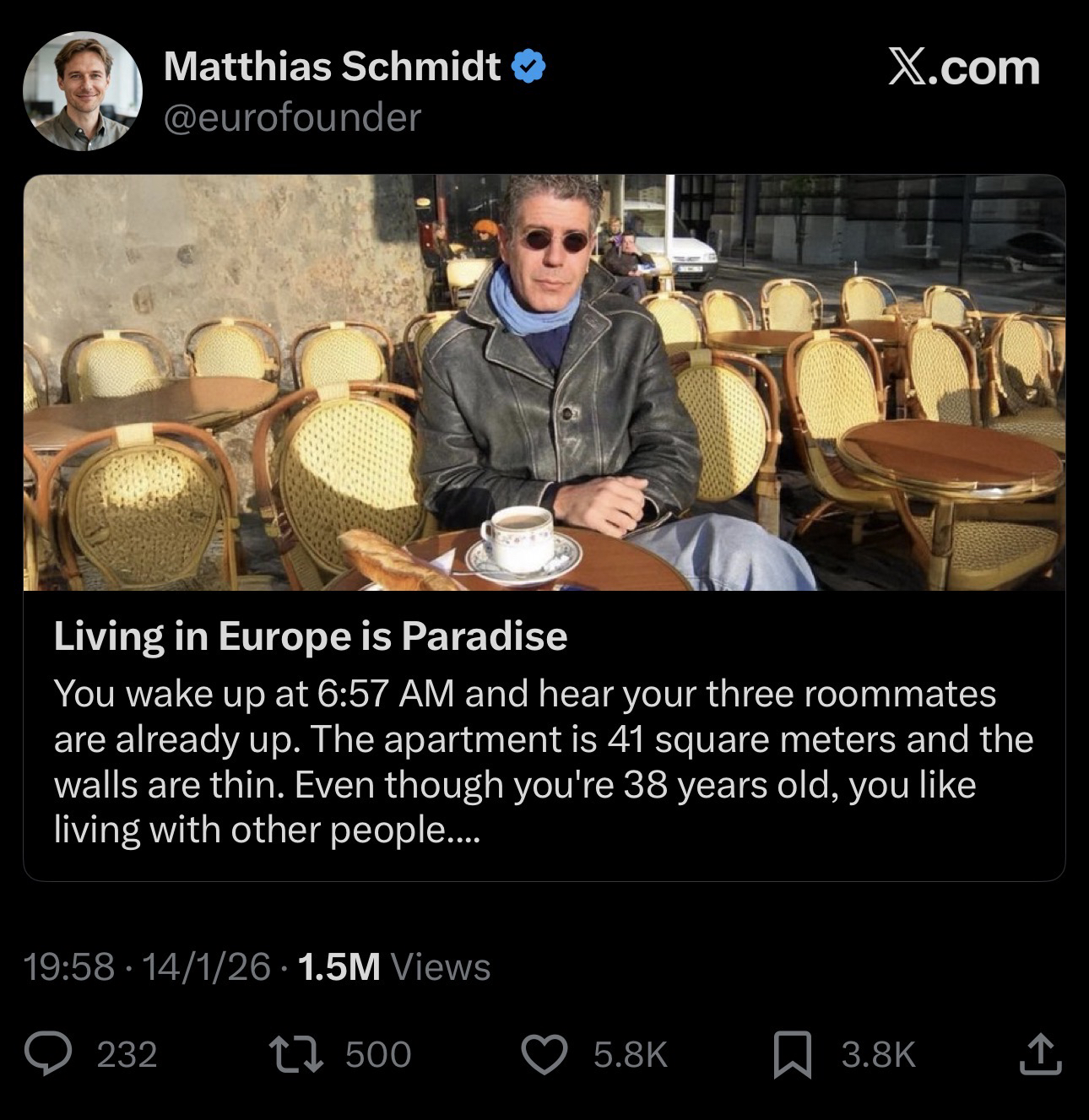Like the post with the heart icon
Viewport: 1089px width, 1120px height.
544,1055
